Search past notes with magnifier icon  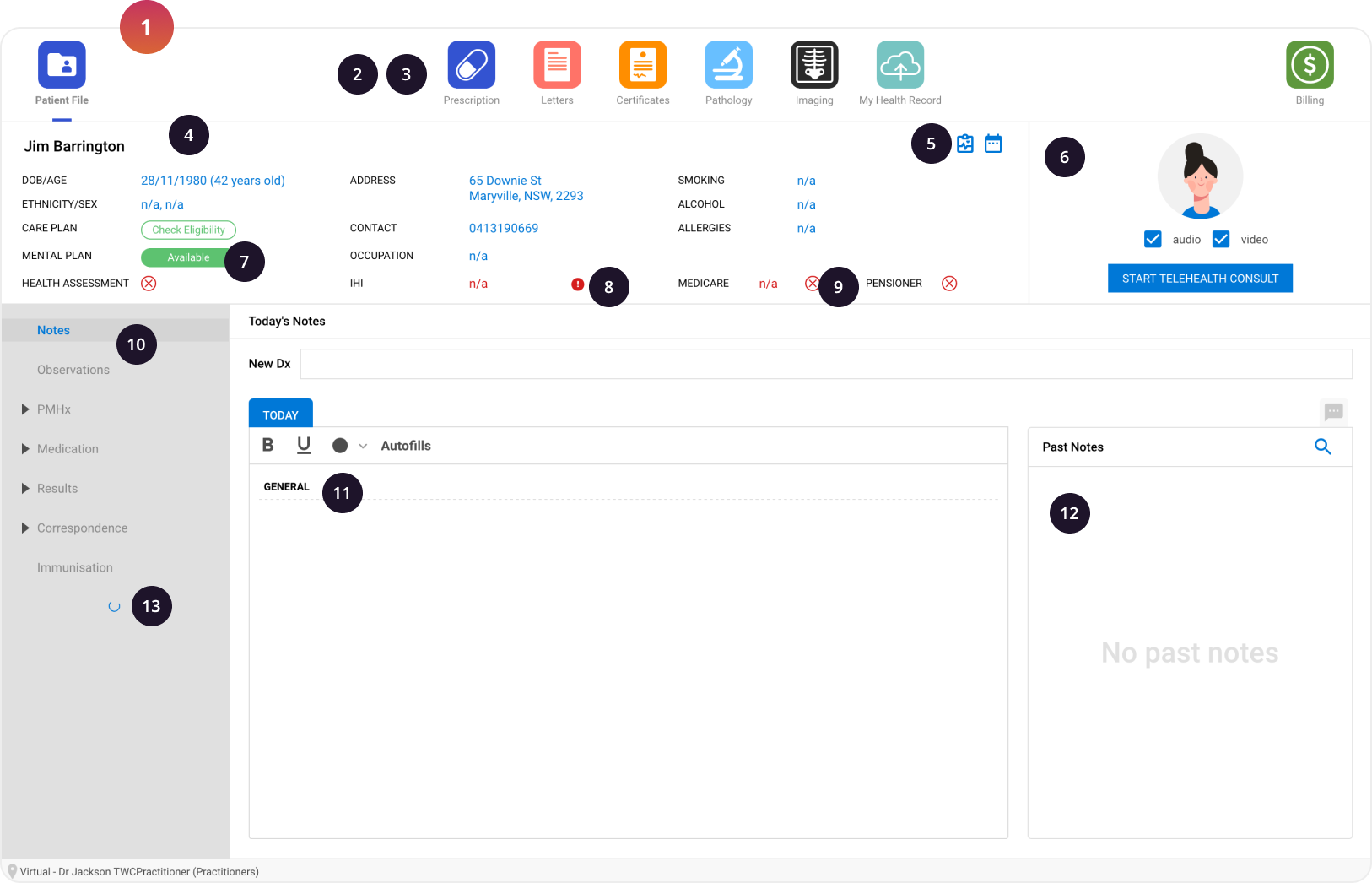[x=1322, y=447]
